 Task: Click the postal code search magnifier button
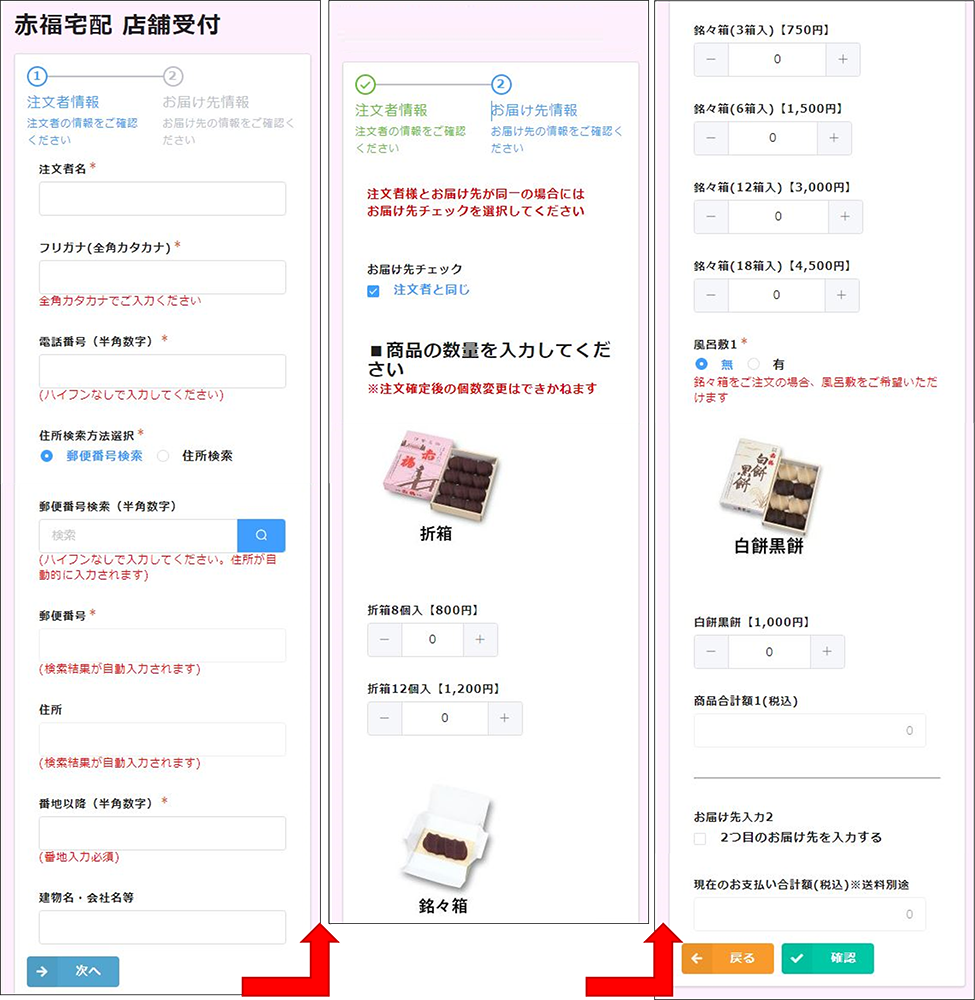coord(261,535)
